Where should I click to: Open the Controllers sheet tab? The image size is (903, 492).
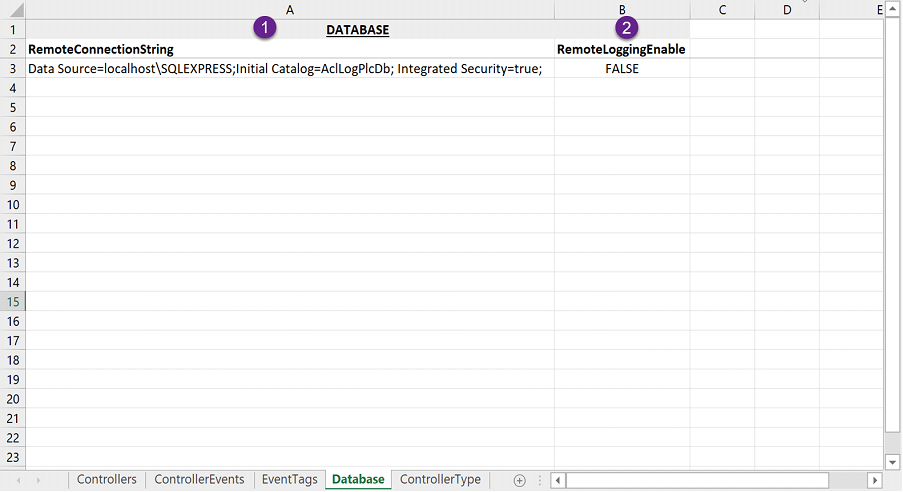(x=106, y=480)
